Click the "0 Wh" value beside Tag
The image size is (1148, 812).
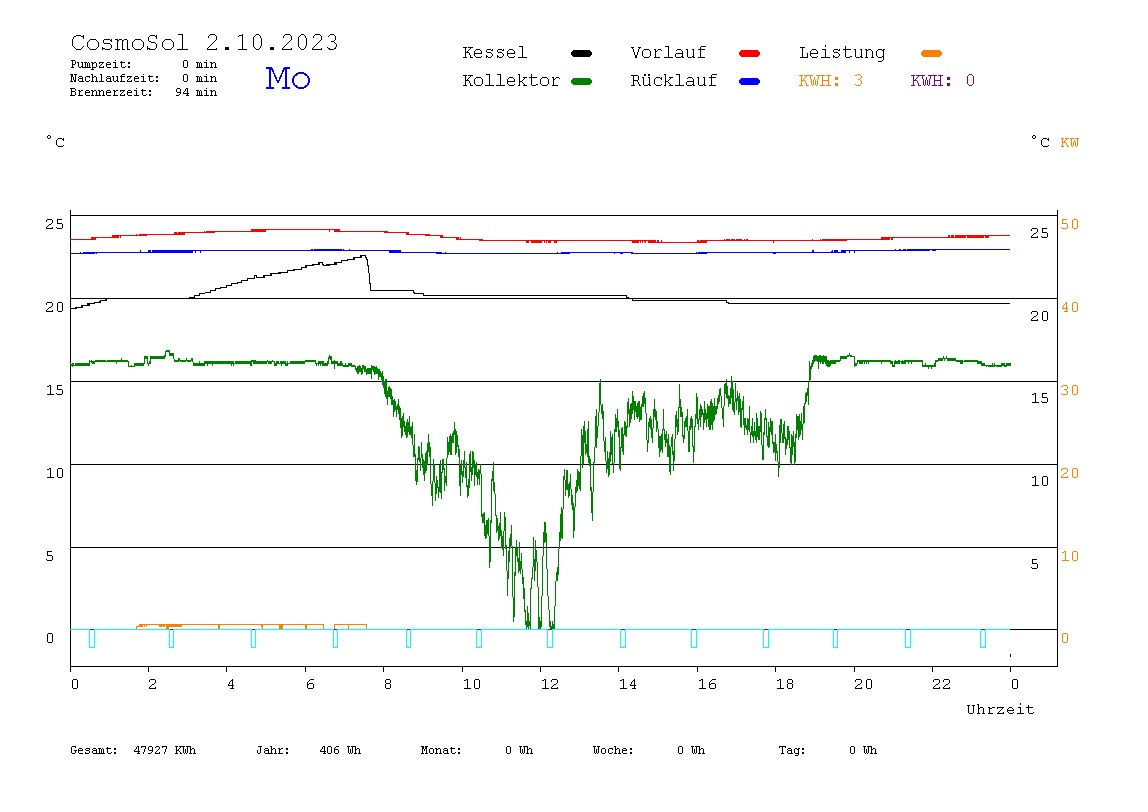click(863, 750)
